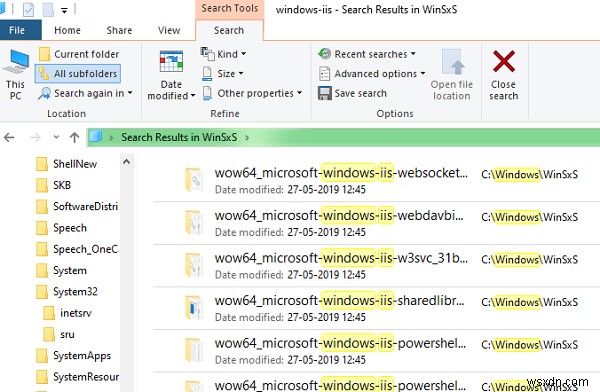Click folder icon of sharedlibr result
The image size is (600, 392).
pos(194,308)
